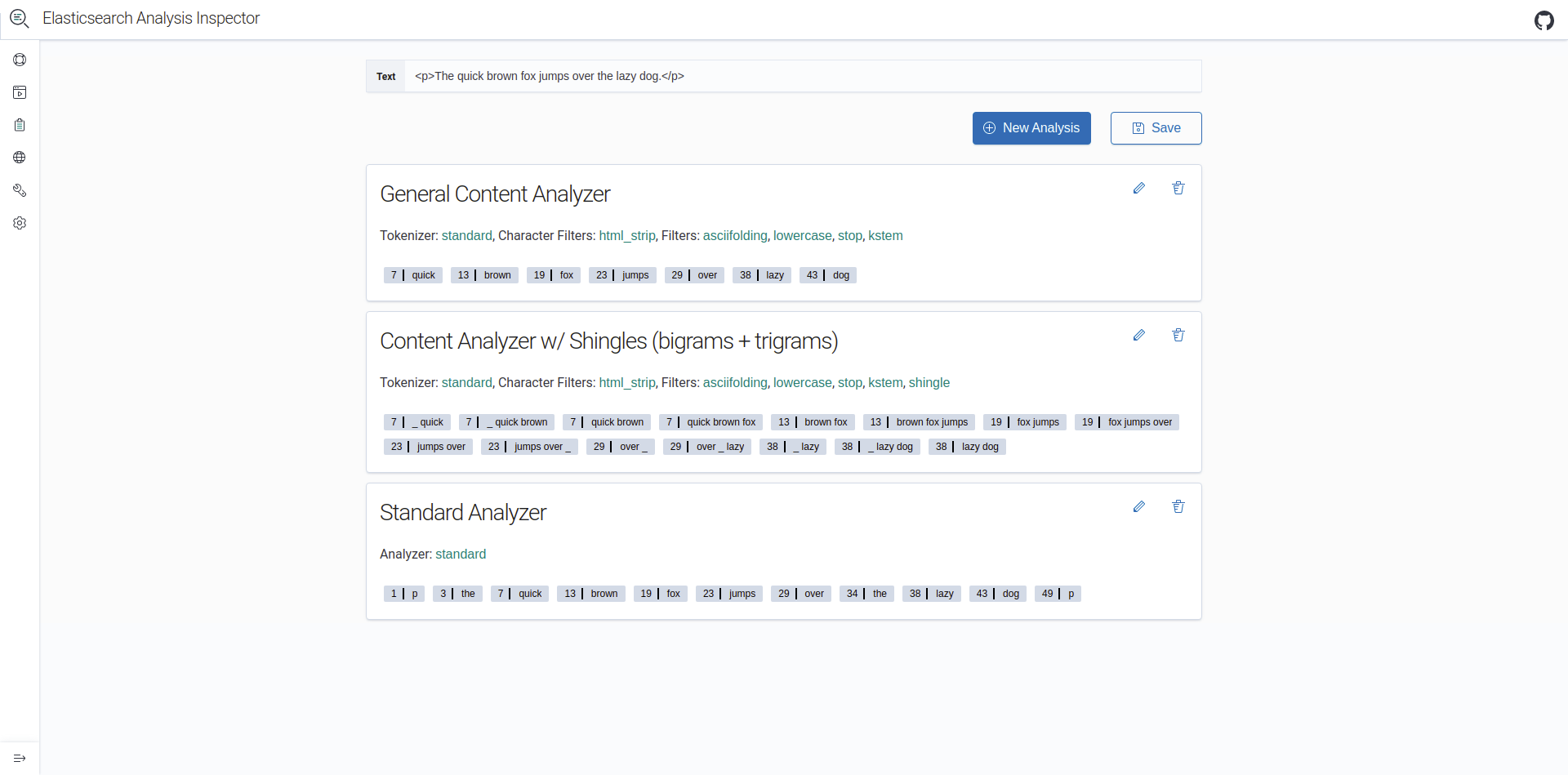Delete the General Content Analyzer
Screen dimensions: 1568x775
point(1178,189)
